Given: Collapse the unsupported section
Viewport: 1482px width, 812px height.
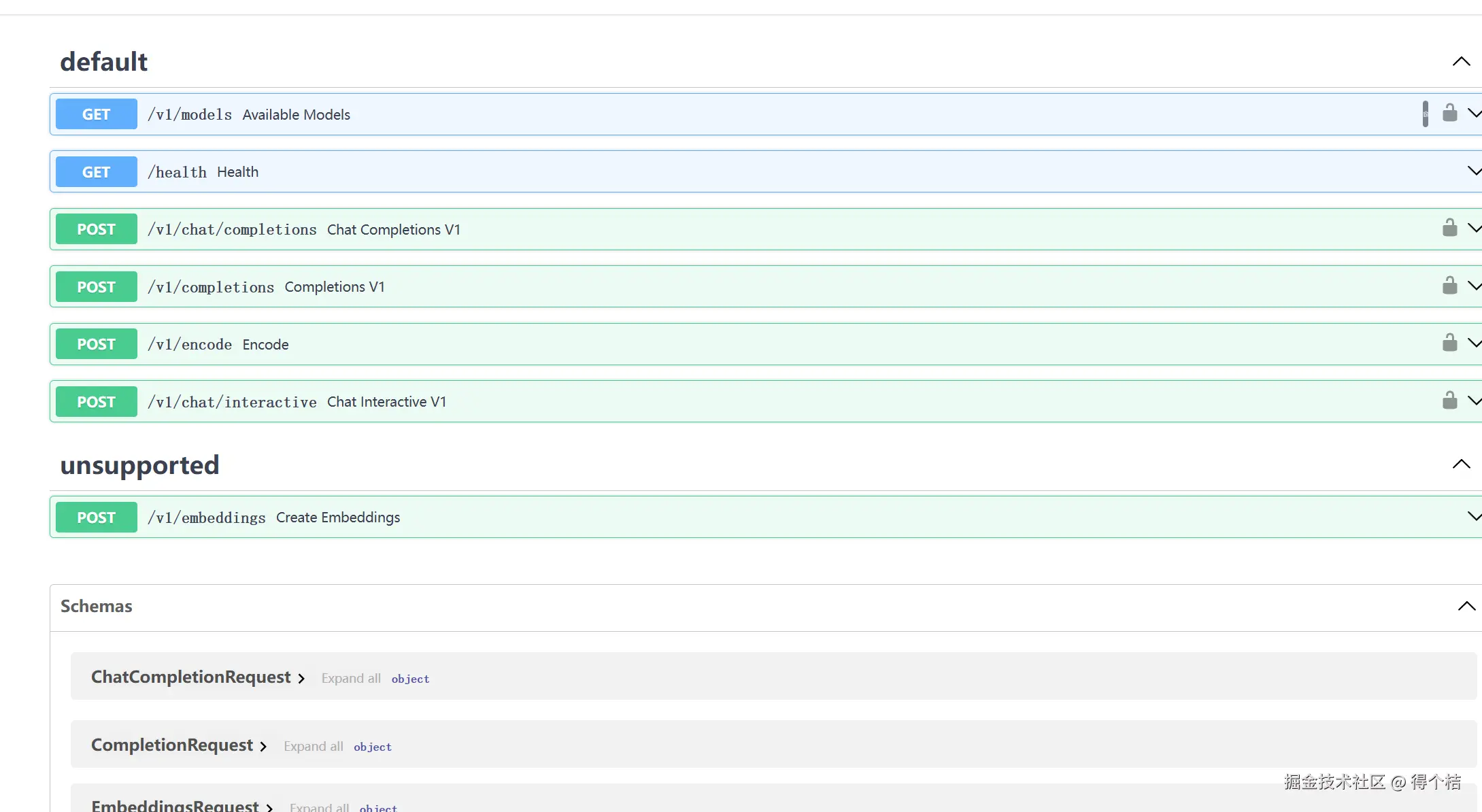Looking at the screenshot, I should coord(1461,464).
